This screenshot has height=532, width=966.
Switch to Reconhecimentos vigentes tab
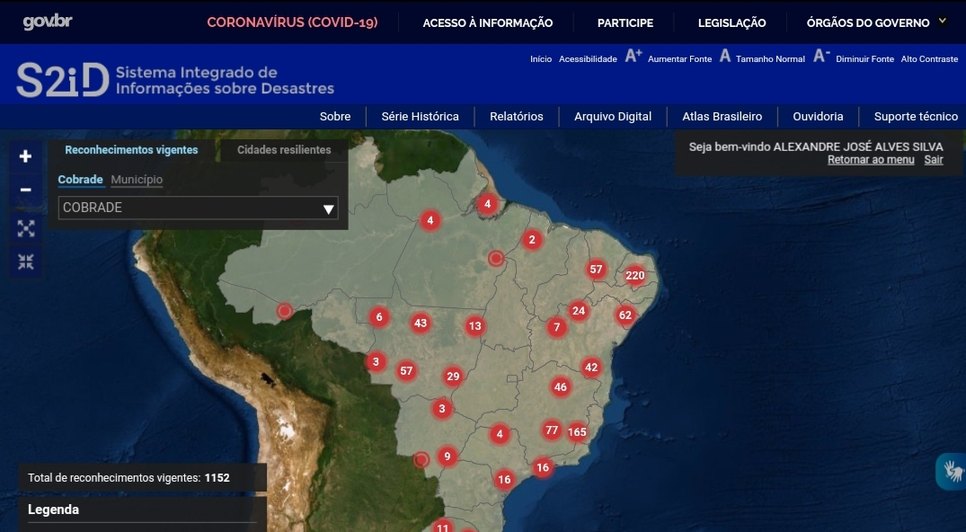pyautogui.click(x=132, y=150)
